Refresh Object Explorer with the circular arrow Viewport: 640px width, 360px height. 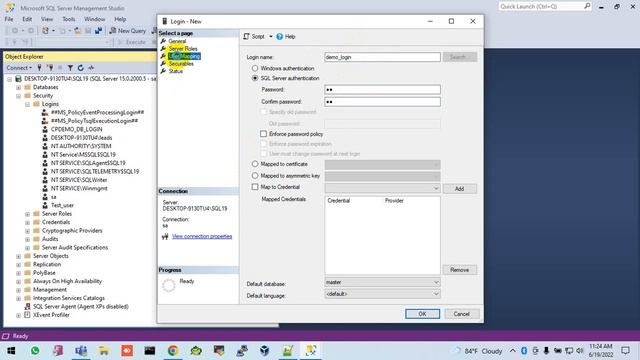(x=80, y=68)
